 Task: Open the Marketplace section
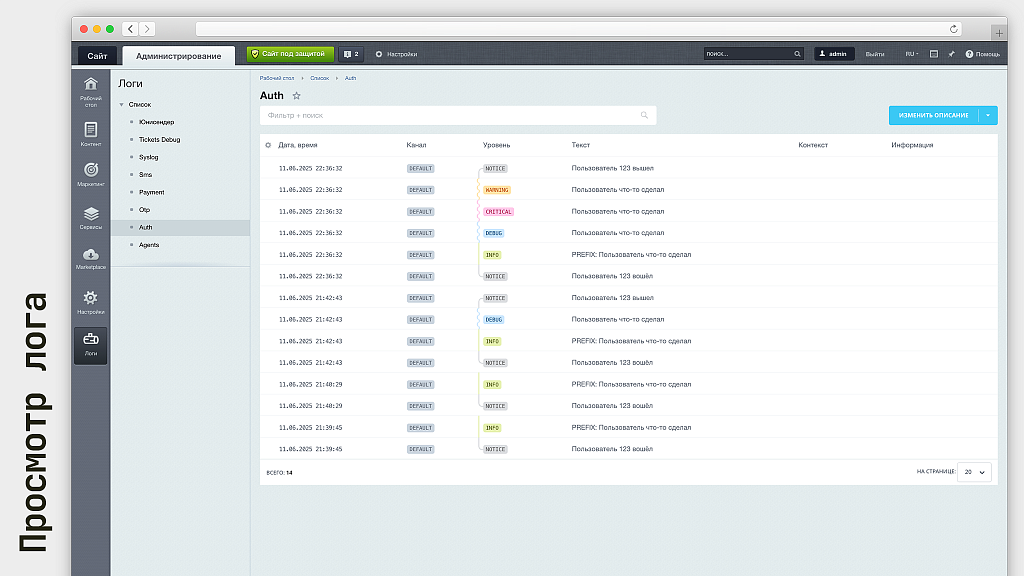(90, 259)
